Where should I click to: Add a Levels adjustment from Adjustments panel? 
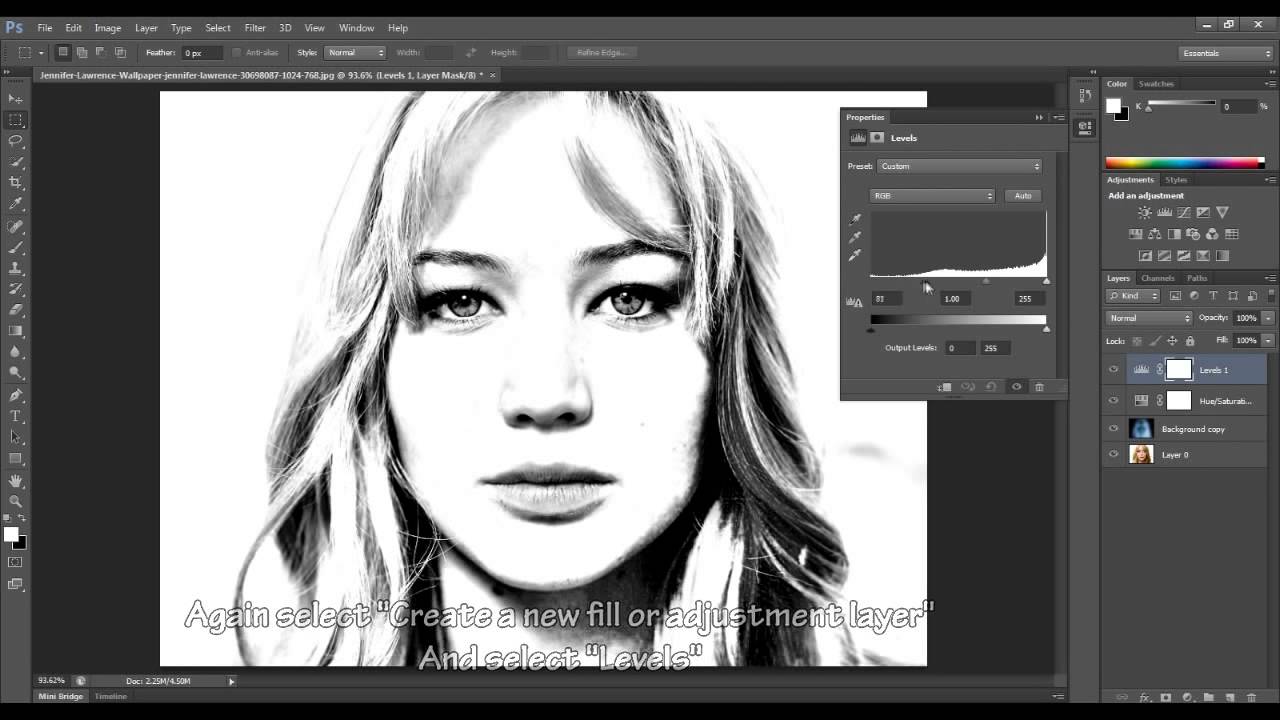click(1165, 212)
